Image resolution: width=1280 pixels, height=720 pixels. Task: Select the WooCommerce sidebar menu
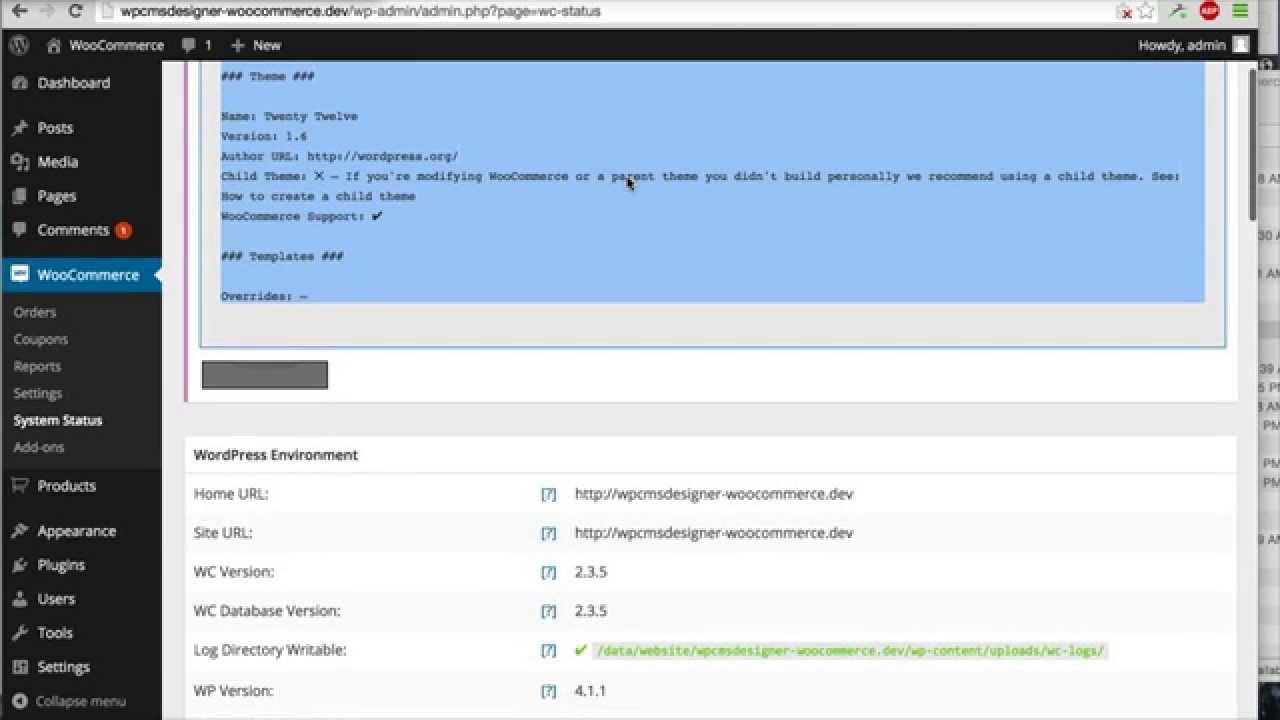(x=81, y=275)
